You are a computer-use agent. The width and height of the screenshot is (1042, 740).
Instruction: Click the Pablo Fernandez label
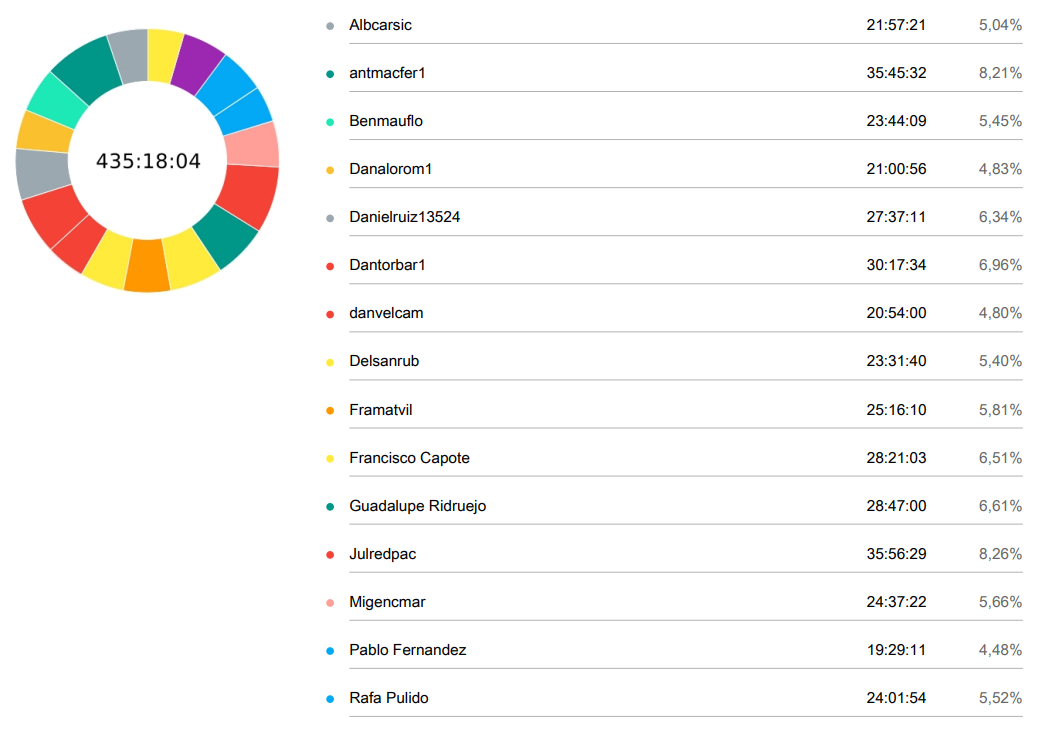coord(407,650)
